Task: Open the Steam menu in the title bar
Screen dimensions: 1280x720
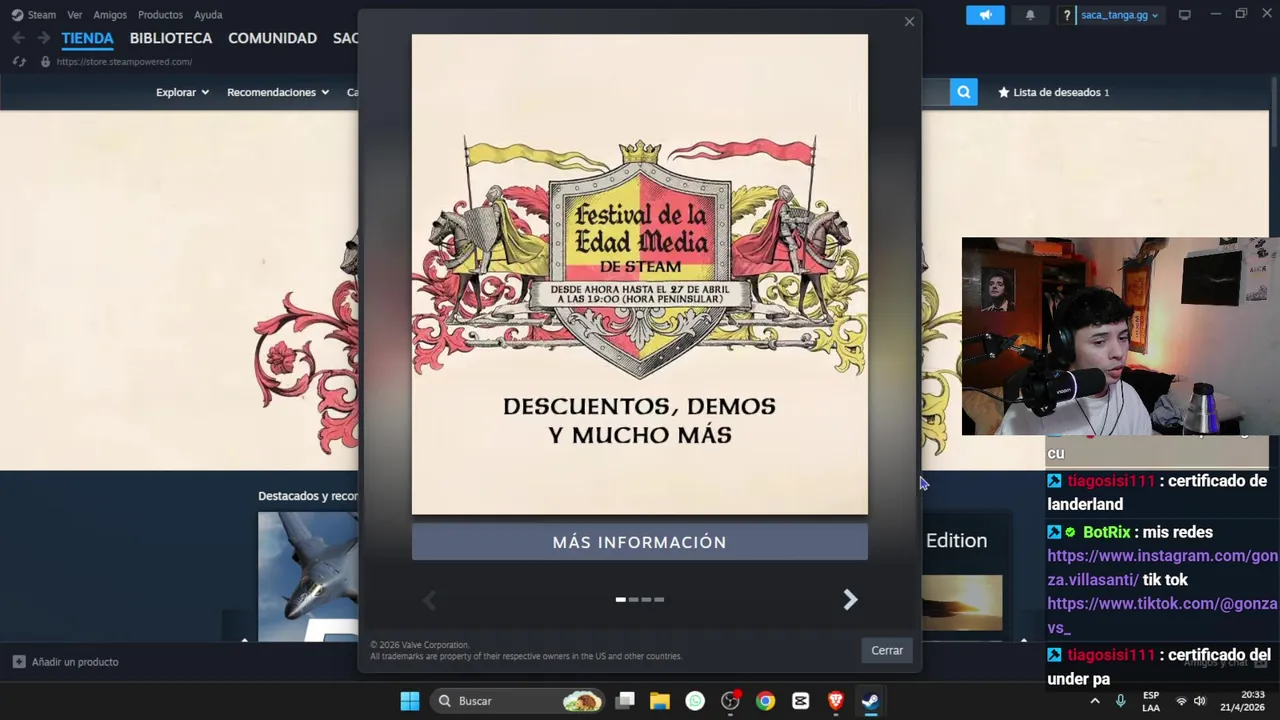Action: pyautogui.click(x=34, y=15)
